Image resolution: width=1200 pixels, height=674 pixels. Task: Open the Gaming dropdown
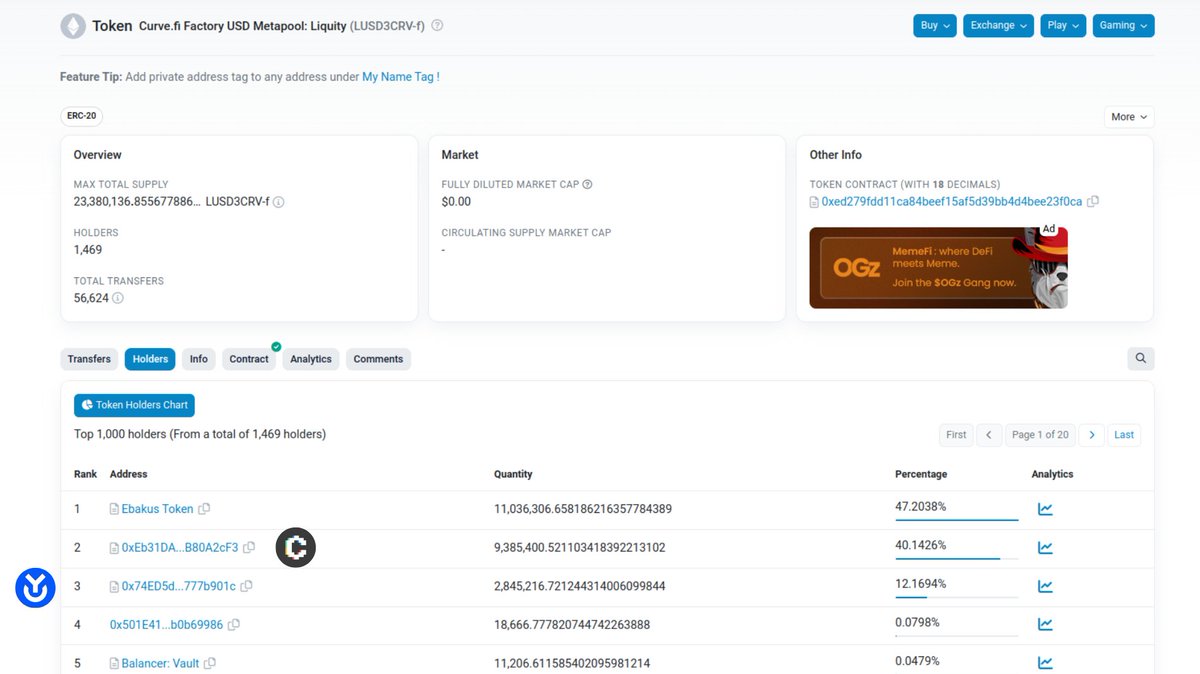coord(1124,26)
